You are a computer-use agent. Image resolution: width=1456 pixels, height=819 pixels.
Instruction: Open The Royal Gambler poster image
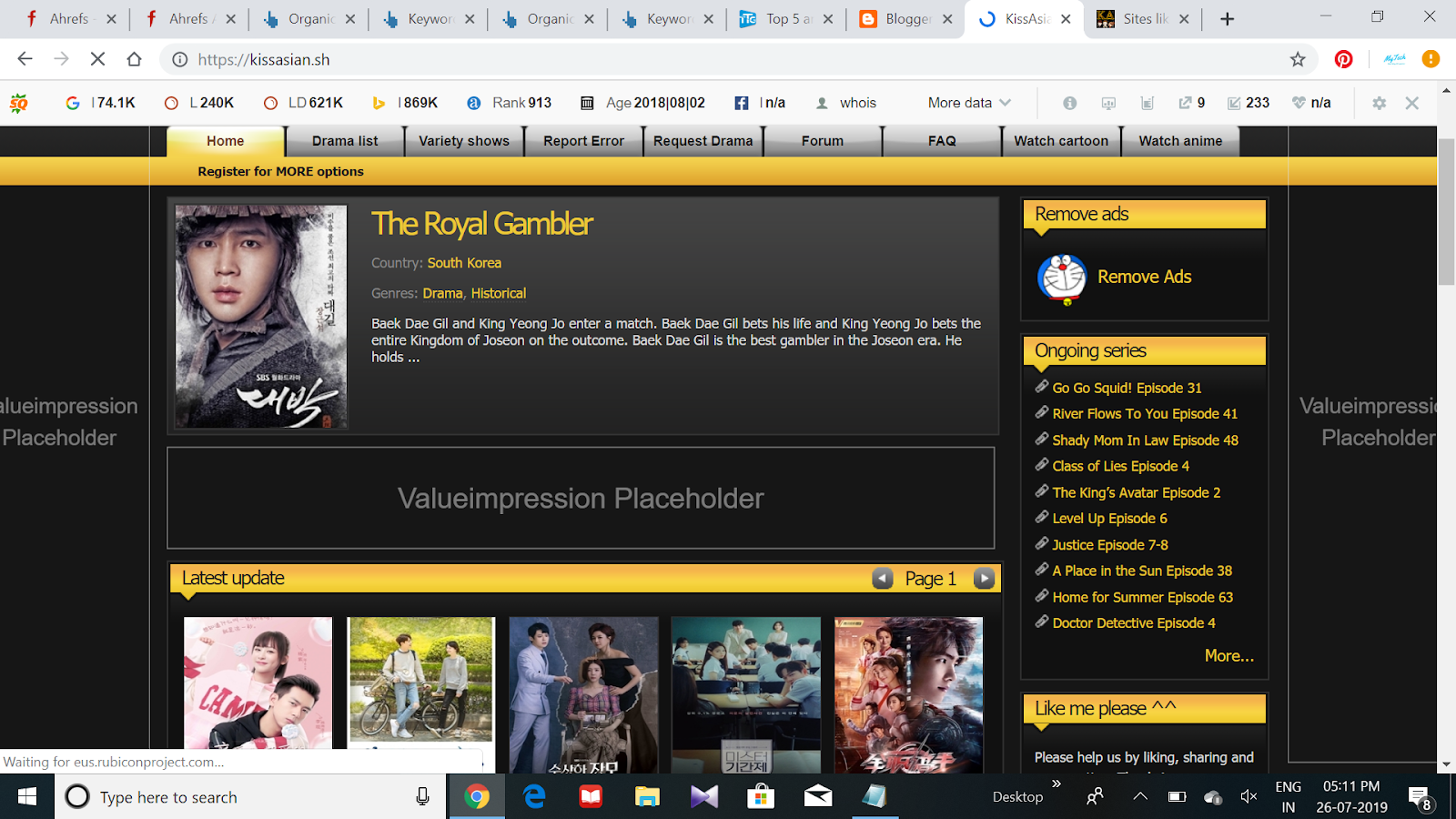261,316
